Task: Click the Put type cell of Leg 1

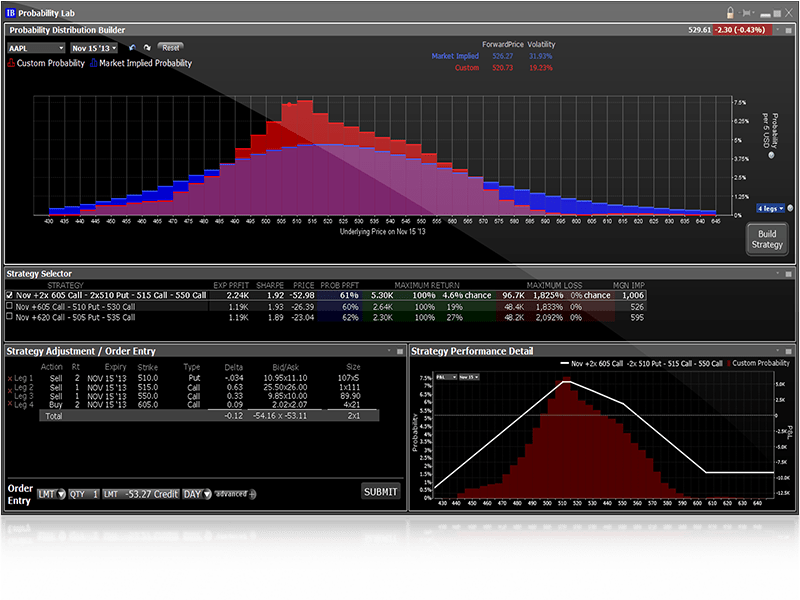Action: pos(194,378)
